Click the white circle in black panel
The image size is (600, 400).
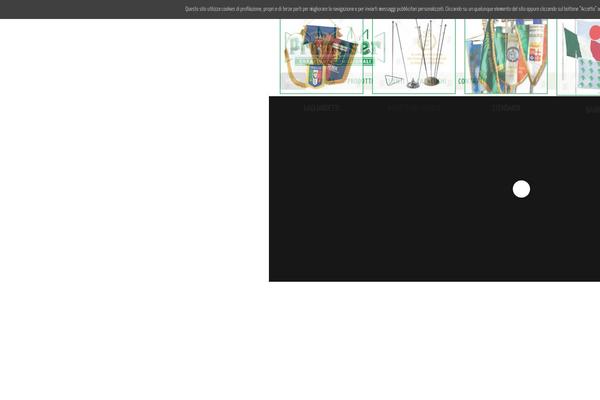coord(521,189)
